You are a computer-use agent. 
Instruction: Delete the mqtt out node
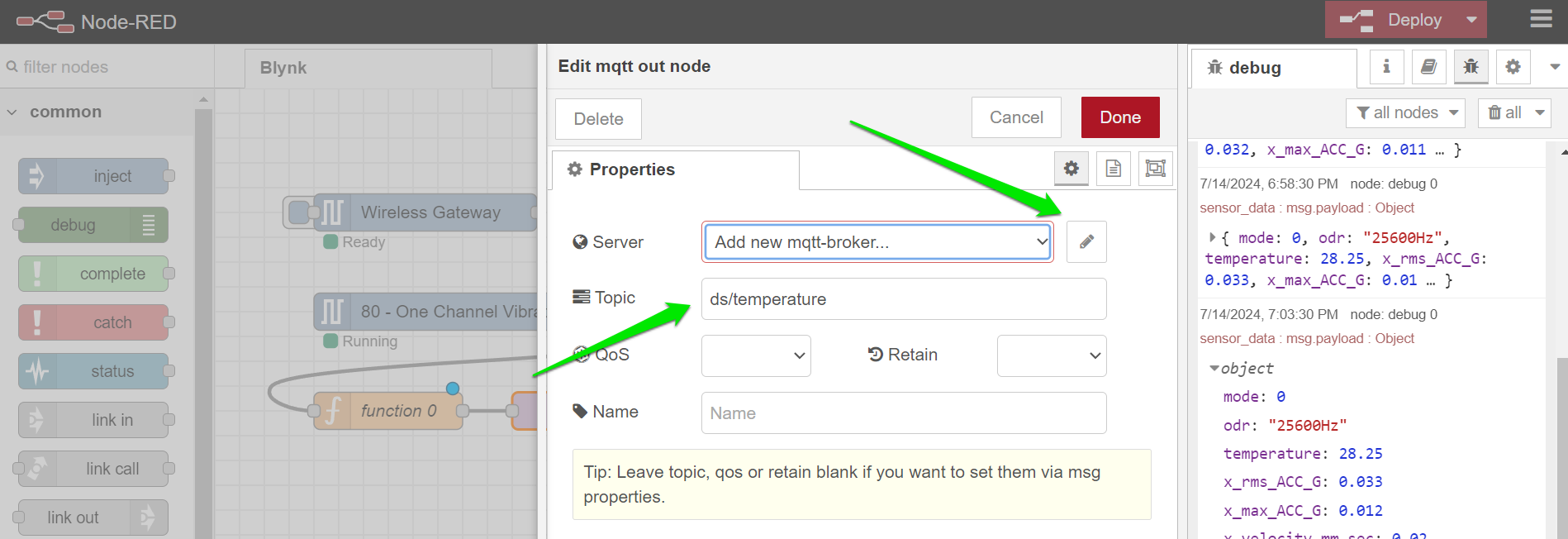tap(598, 119)
